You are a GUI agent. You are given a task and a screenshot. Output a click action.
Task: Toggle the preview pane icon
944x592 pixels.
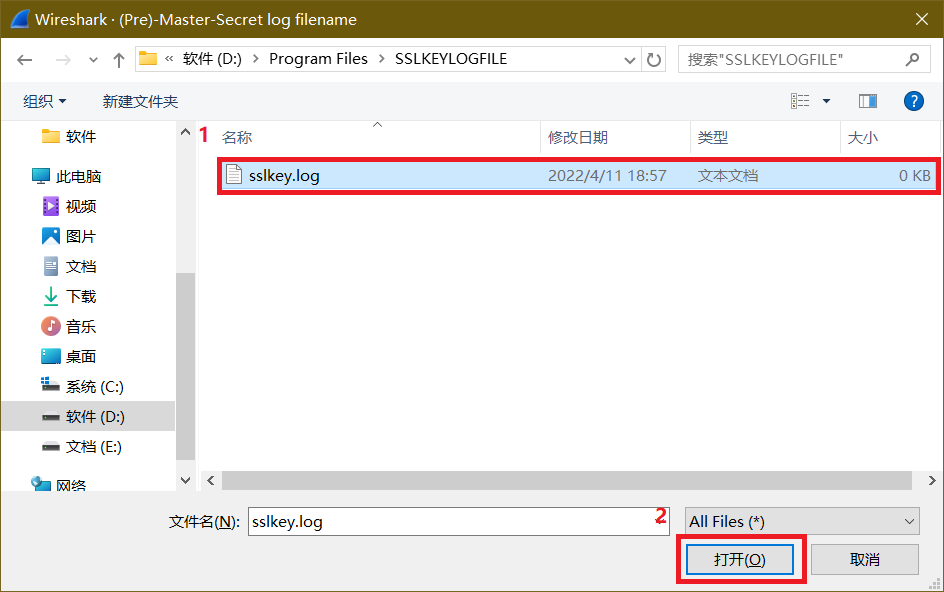coord(867,101)
